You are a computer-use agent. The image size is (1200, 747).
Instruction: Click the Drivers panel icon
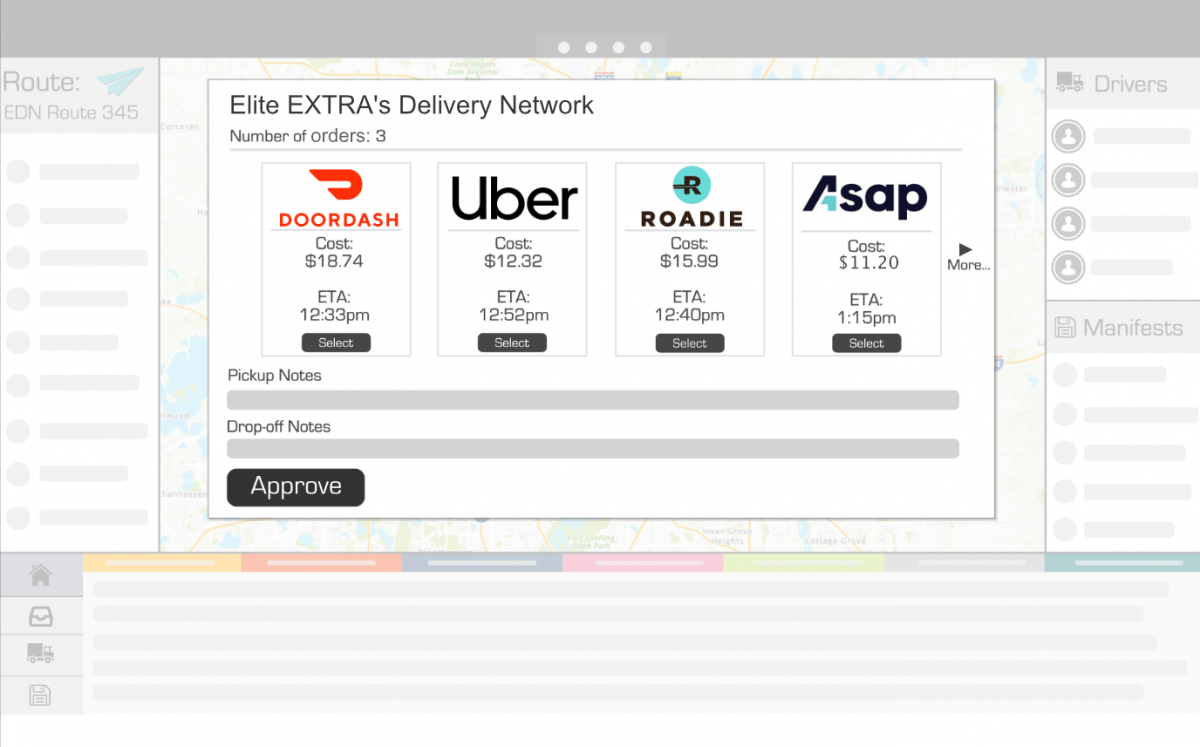[1069, 83]
